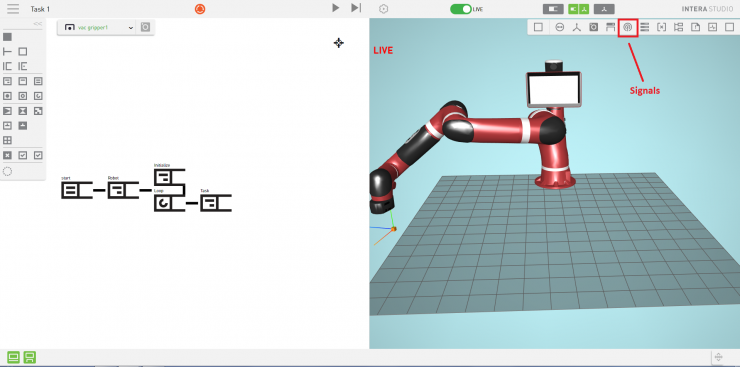Viewport: 740px width, 367px height.
Task: Open the hamburger main menu
Action: pyautogui.click(x=13, y=9)
